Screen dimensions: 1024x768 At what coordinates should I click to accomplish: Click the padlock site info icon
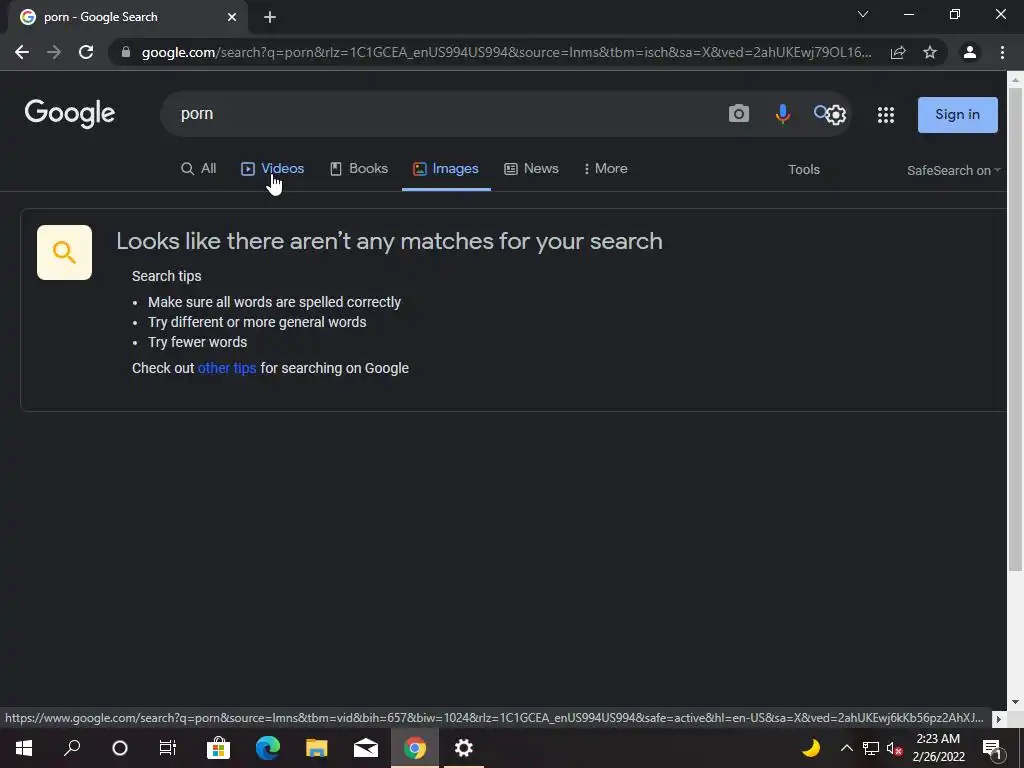pyautogui.click(x=126, y=52)
